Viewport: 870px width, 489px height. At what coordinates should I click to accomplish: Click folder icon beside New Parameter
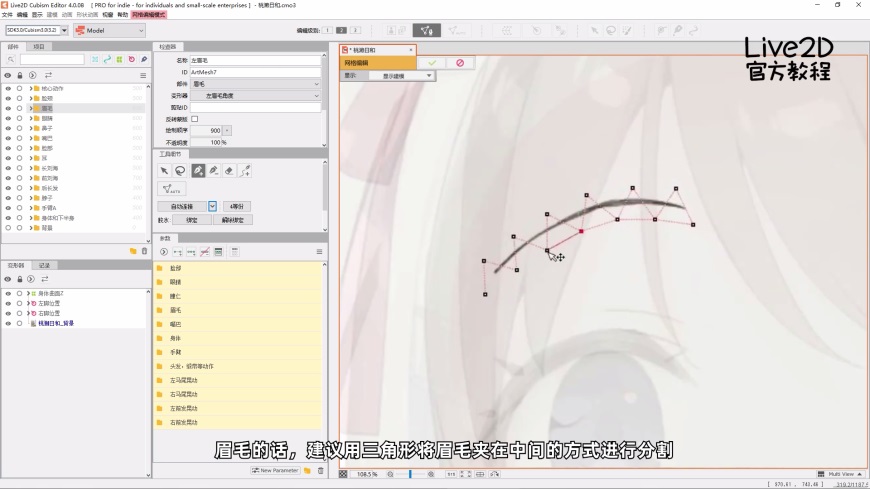(307, 471)
